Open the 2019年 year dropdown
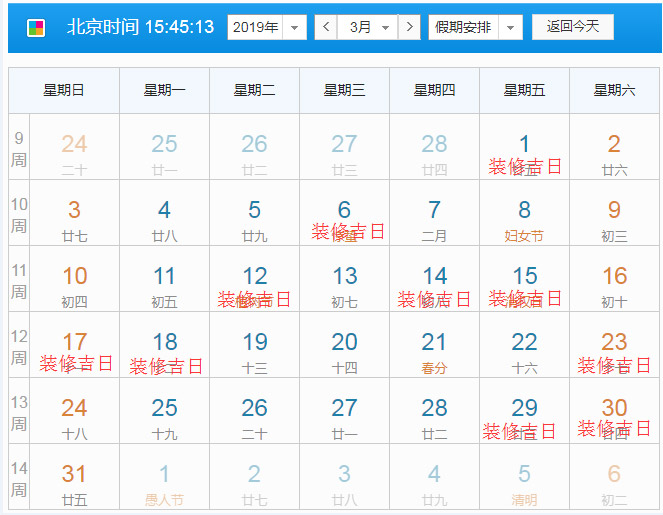The image size is (663, 515). (x=267, y=27)
